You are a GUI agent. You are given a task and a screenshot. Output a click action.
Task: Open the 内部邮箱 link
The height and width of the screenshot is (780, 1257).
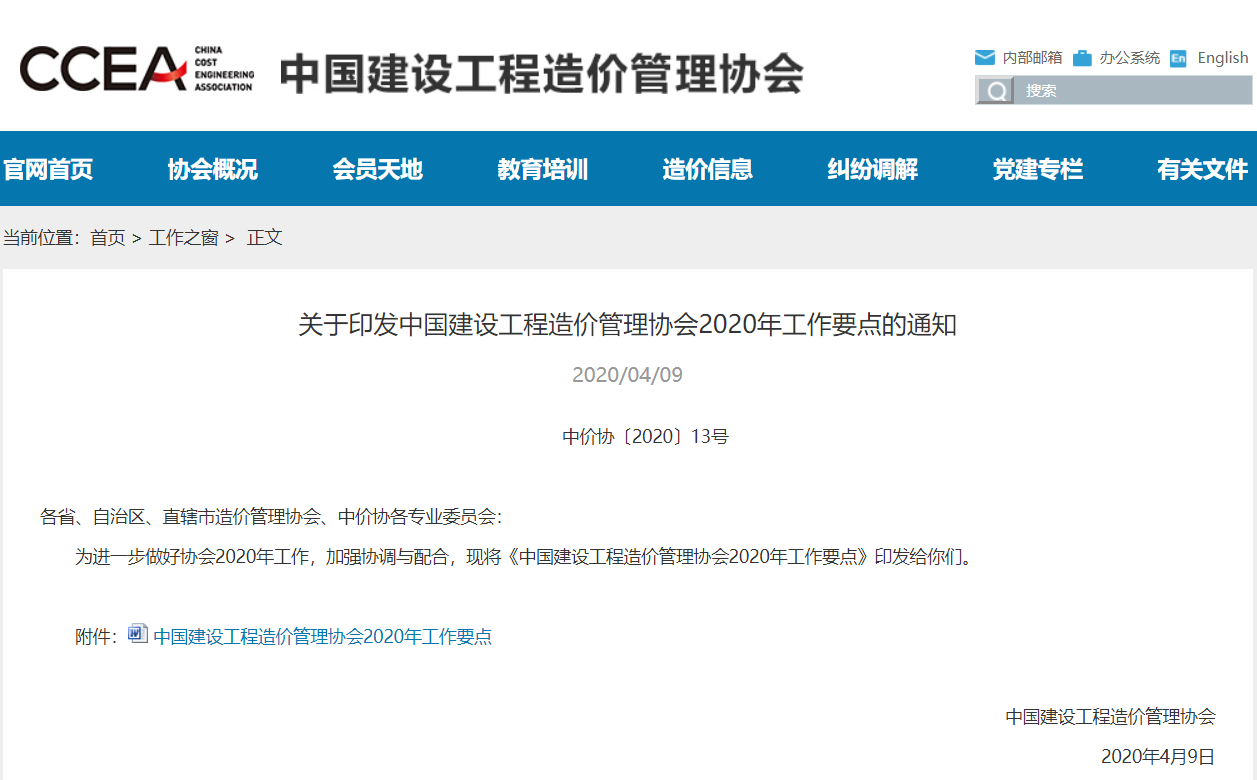click(x=1032, y=57)
